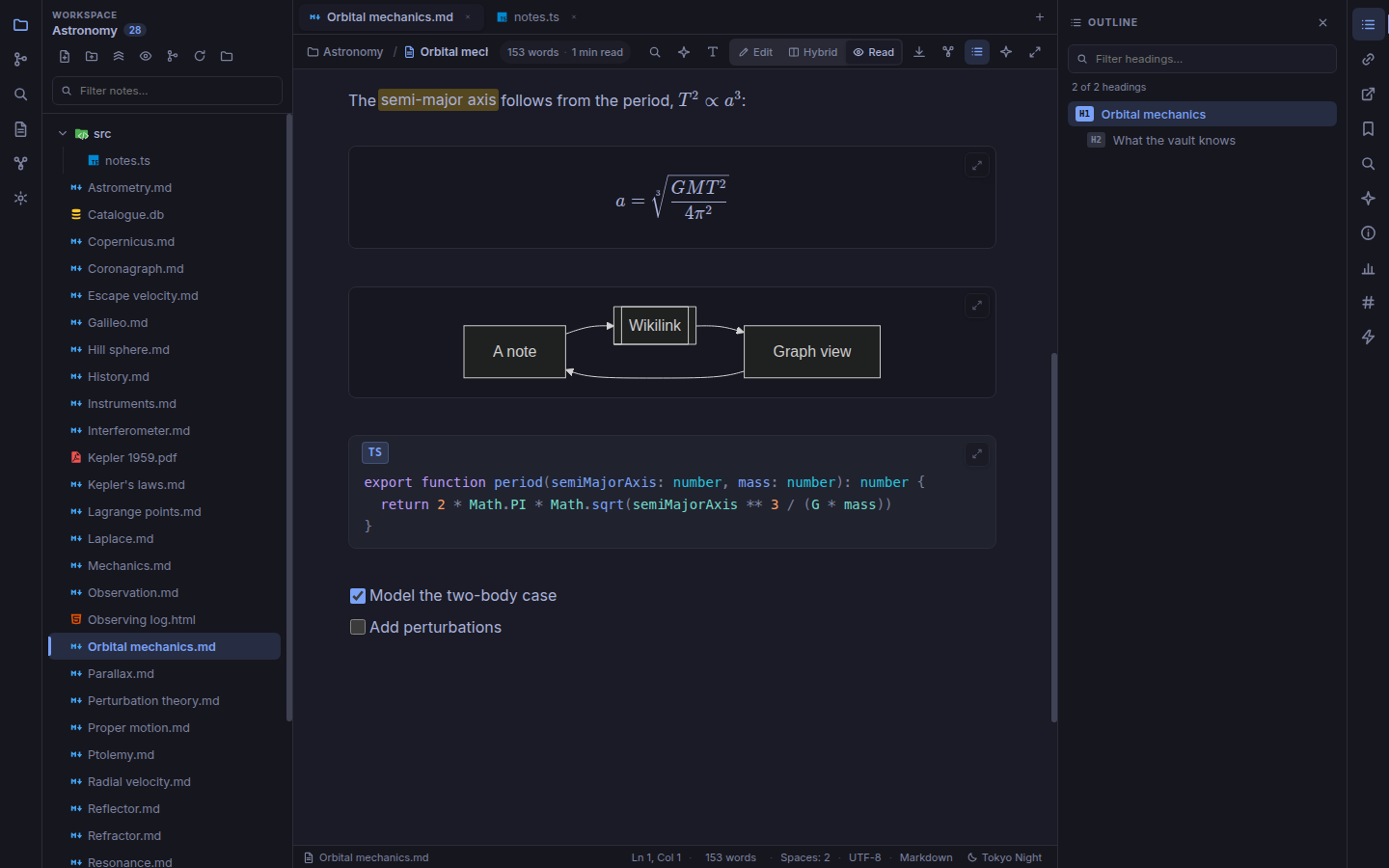Screen dimensions: 1389x868
Task: Open the Tokyo Night theme selector
Action: pos(1004,857)
